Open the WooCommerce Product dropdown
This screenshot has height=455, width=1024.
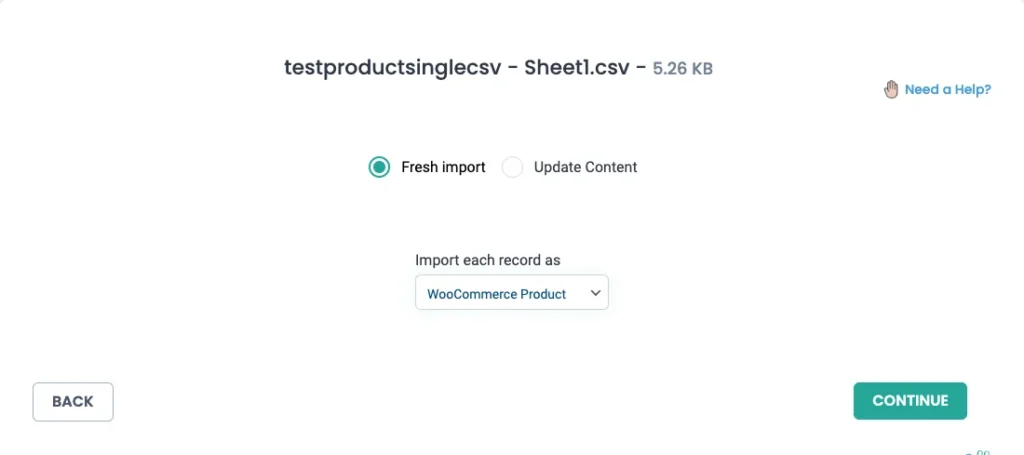[511, 293]
